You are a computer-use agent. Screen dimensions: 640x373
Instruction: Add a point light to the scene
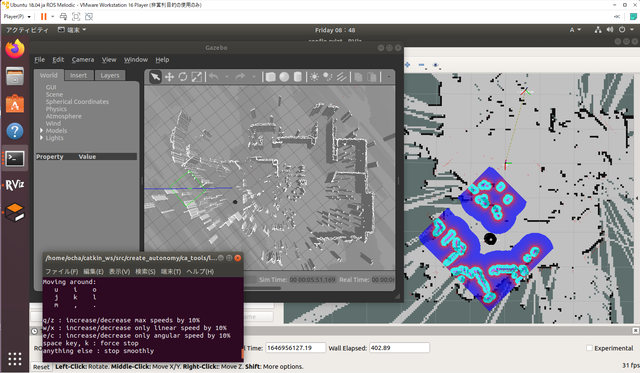pyautogui.click(x=314, y=77)
